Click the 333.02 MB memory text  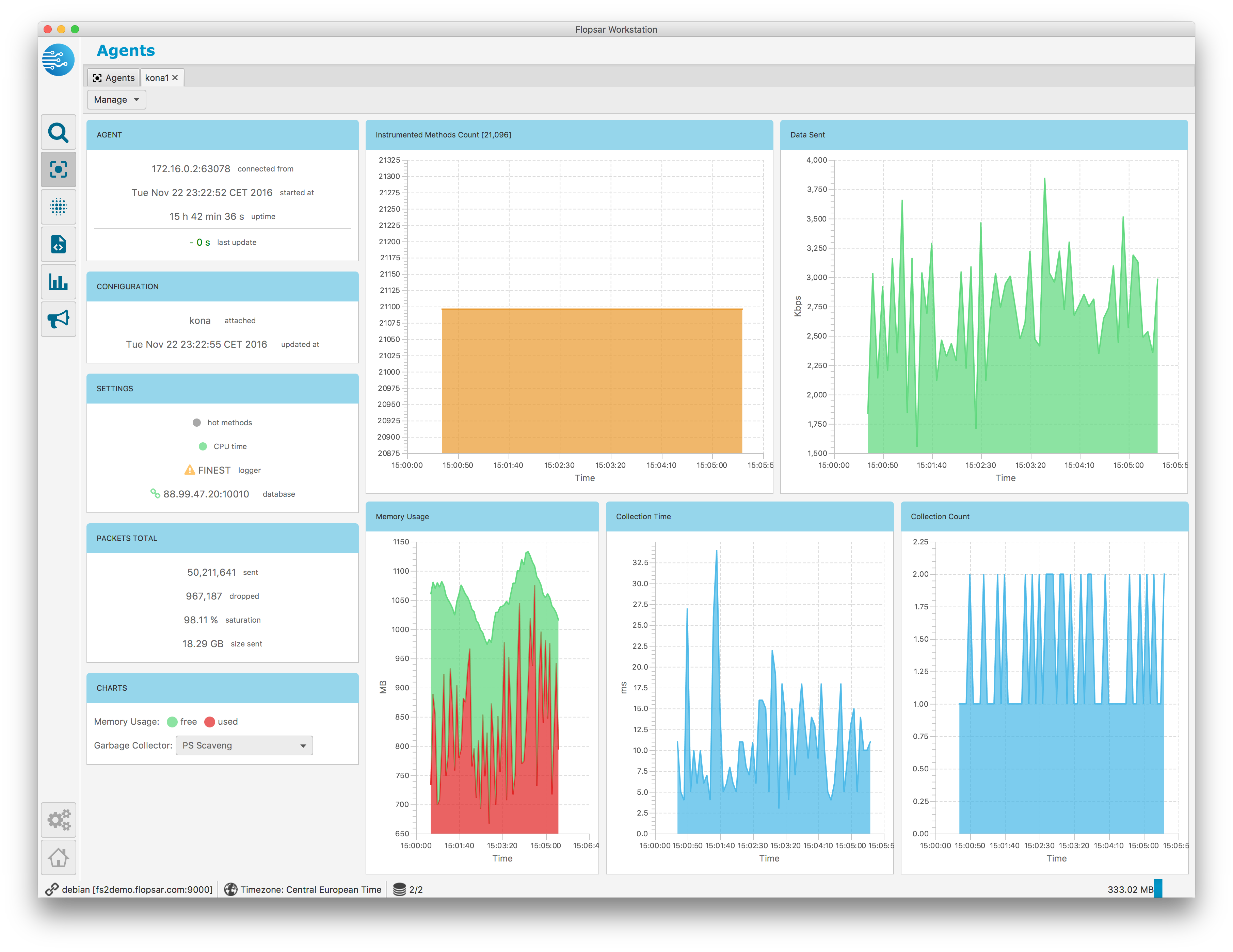pos(1130,889)
